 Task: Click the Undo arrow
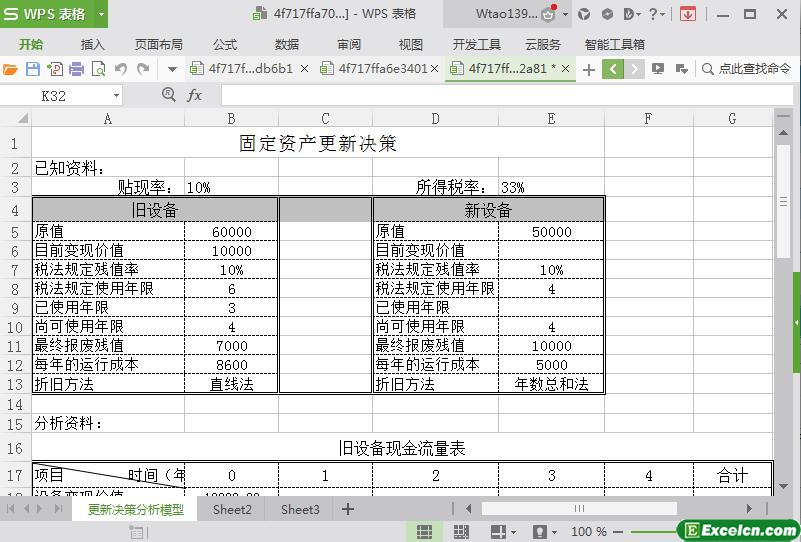pyautogui.click(x=121, y=68)
